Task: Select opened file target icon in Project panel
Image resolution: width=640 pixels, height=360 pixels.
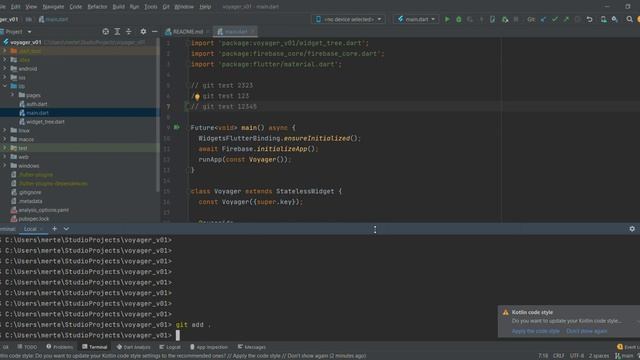Action: [x=105, y=31]
